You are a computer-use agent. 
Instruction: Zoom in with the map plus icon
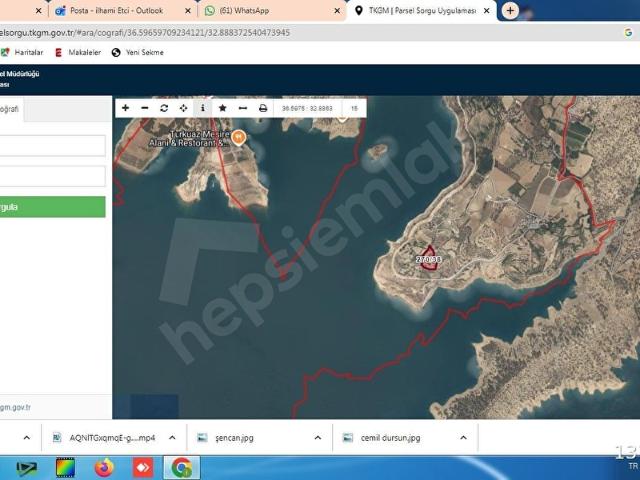pyautogui.click(x=125, y=108)
